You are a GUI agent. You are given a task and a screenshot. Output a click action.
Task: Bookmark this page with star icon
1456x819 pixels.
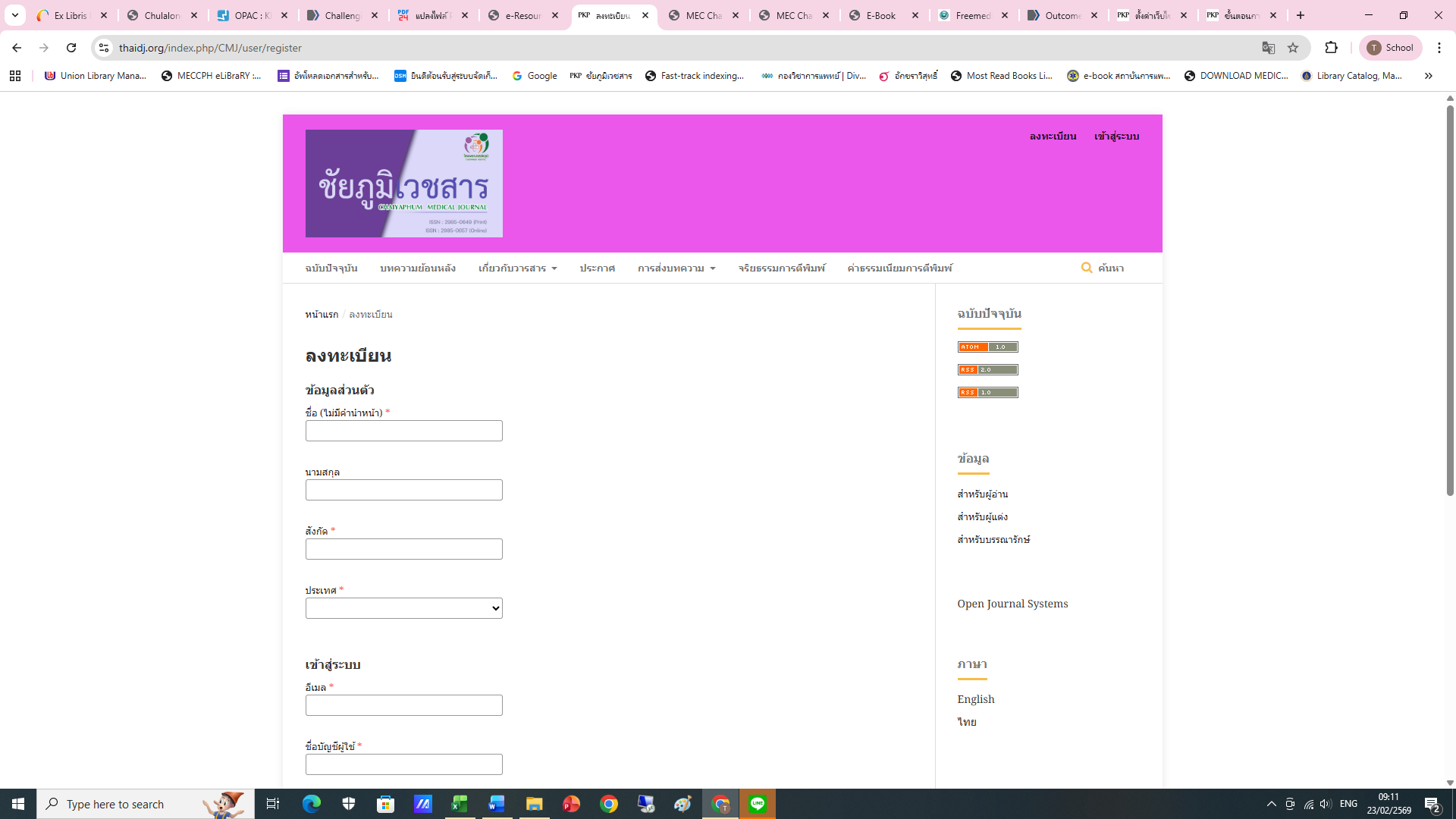[x=1293, y=48]
